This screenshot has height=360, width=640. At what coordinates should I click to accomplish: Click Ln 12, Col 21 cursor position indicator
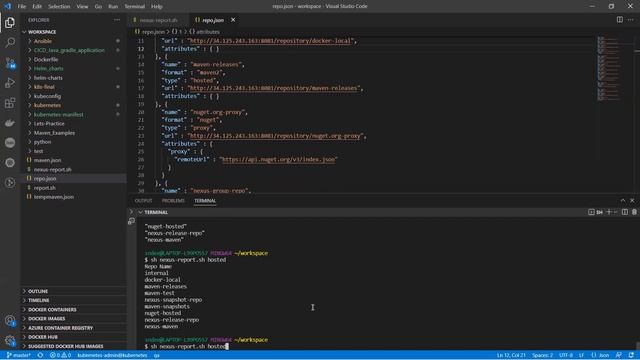coord(511,355)
